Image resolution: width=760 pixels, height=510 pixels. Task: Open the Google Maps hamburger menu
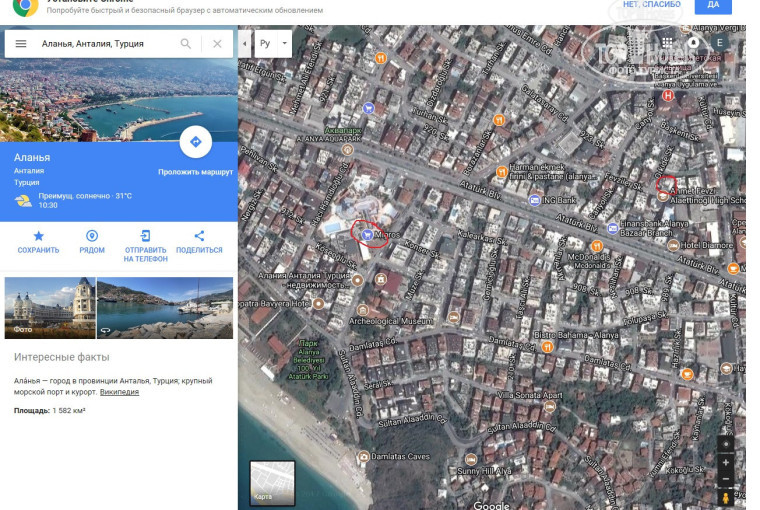click(x=20, y=44)
